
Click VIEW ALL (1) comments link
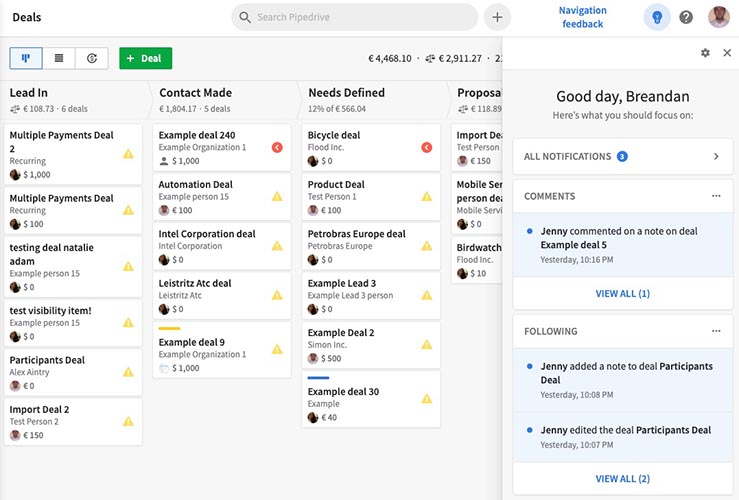point(623,294)
